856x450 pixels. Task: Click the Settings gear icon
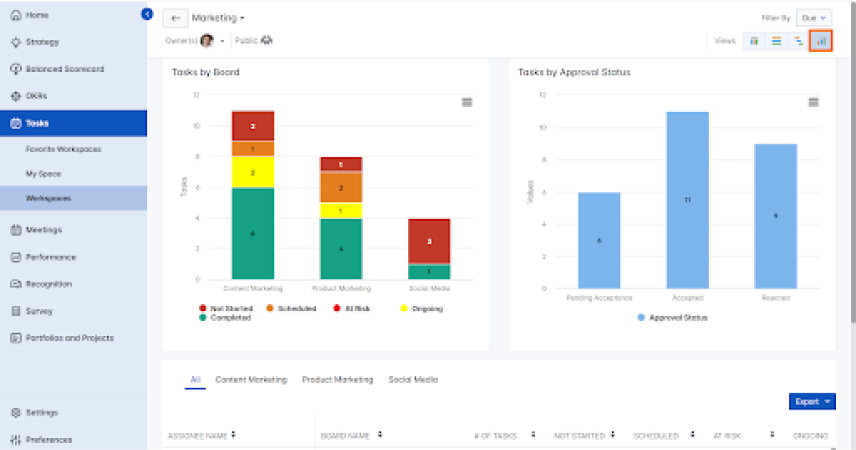click(16, 413)
